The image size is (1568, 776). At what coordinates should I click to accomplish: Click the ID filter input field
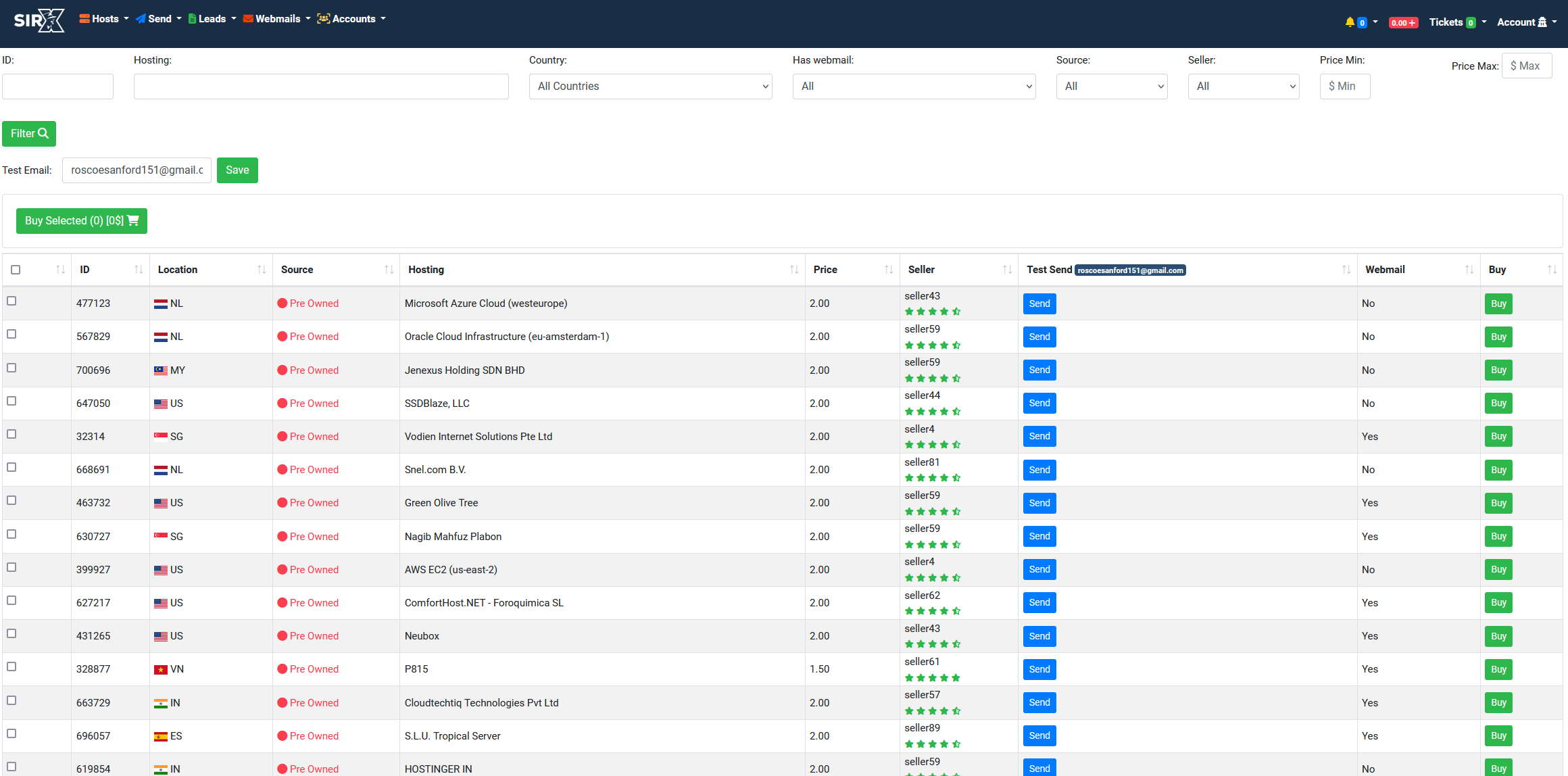pos(57,87)
